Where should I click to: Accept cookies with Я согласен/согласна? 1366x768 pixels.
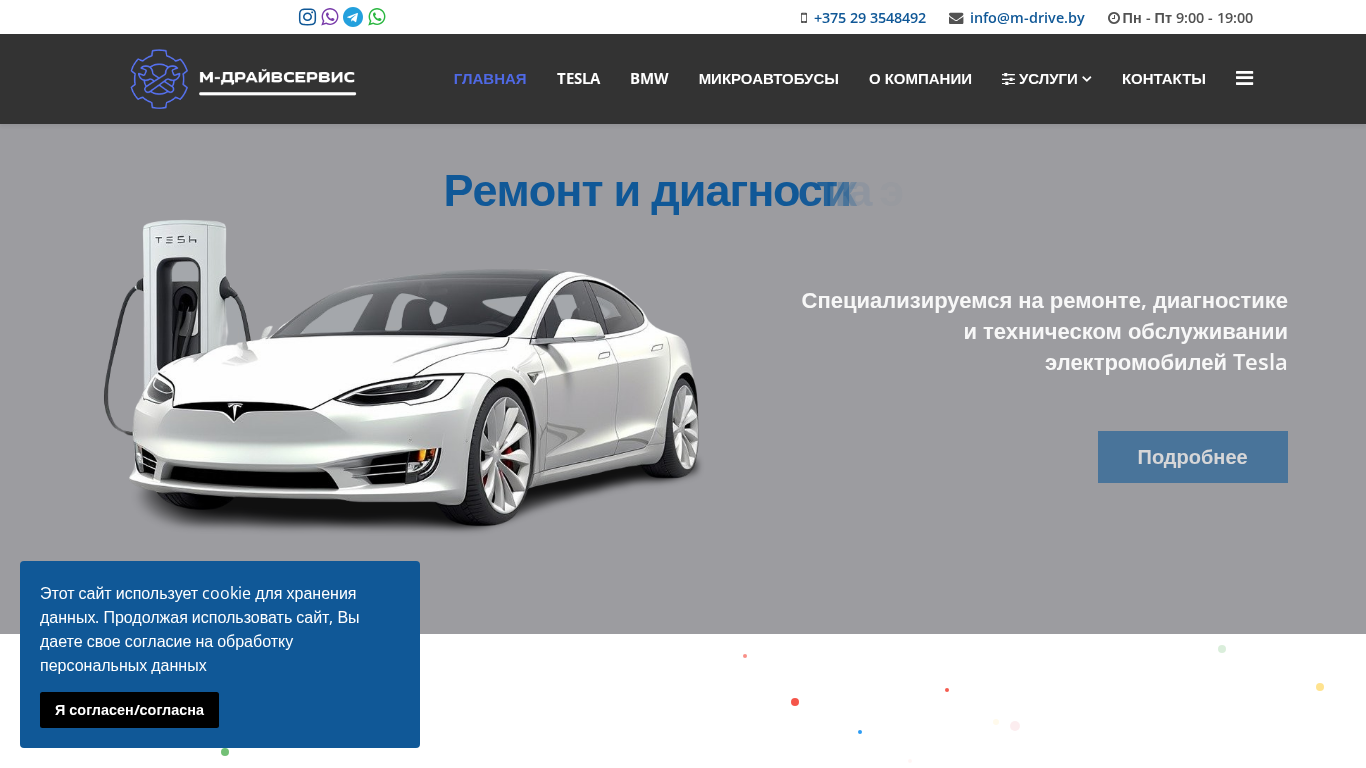pyautogui.click(x=129, y=710)
